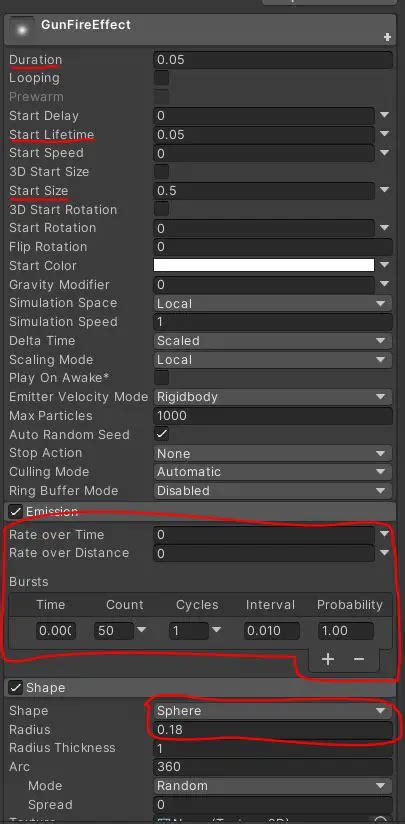Image resolution: width=405 pixels, height=824 pixels.
Task: Open Start Lifetime mode arrow
Action: (x=385, y=134)
